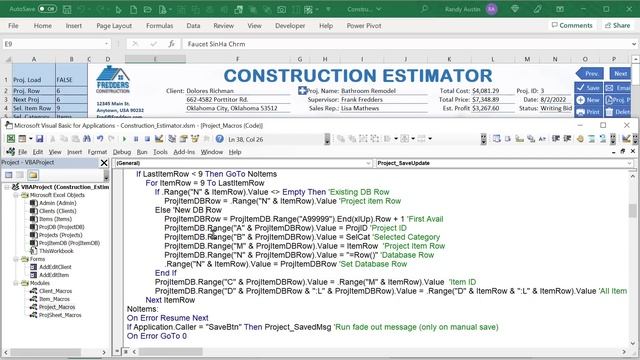Open Project Explorer icon in VBA toolbar

point(172,139)
